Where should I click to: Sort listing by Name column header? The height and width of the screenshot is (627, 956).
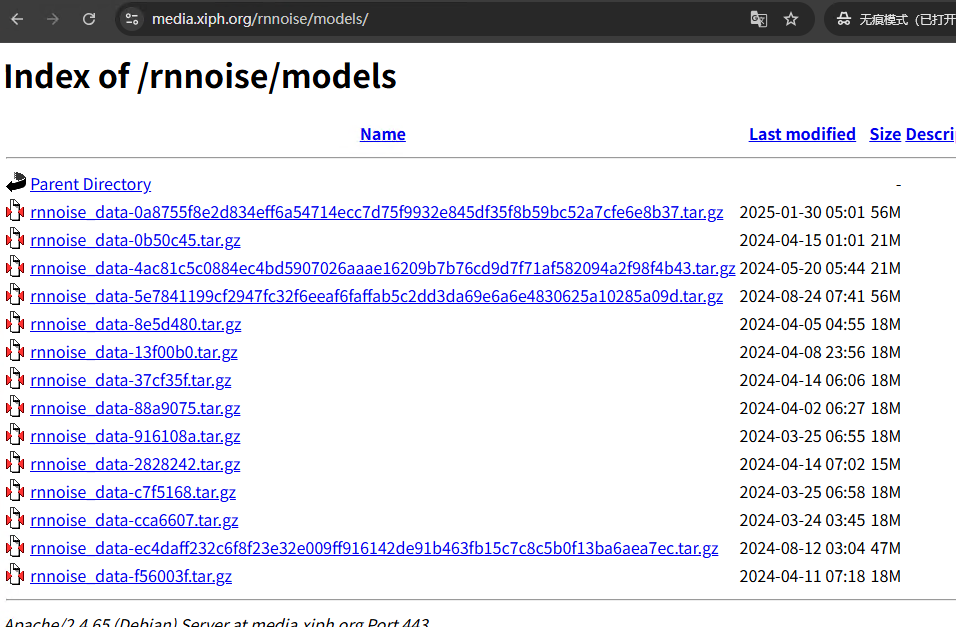coord(383,134)
